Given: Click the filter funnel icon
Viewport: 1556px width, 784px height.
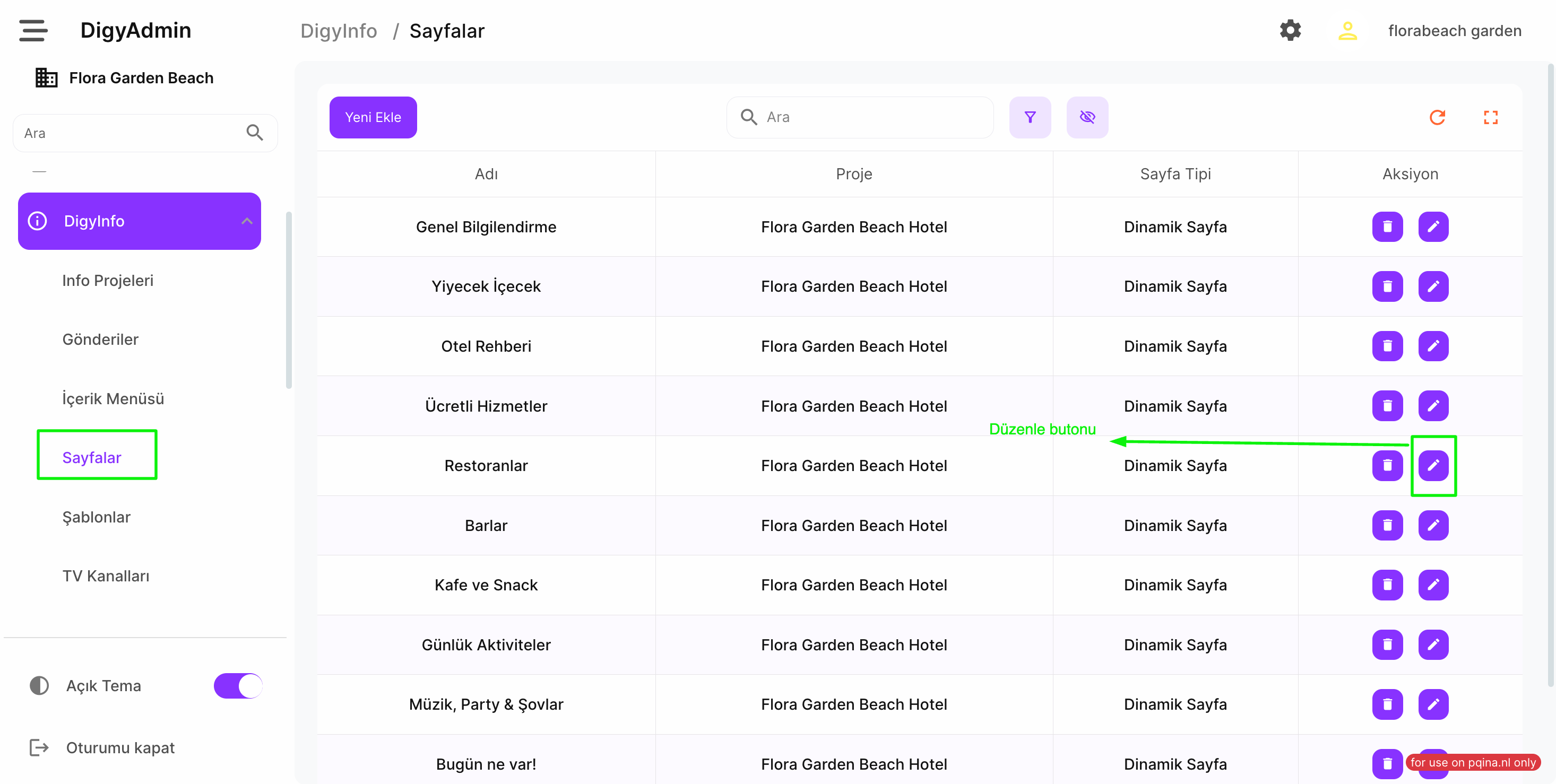Looking at the screenshot, I should 1030,117.
